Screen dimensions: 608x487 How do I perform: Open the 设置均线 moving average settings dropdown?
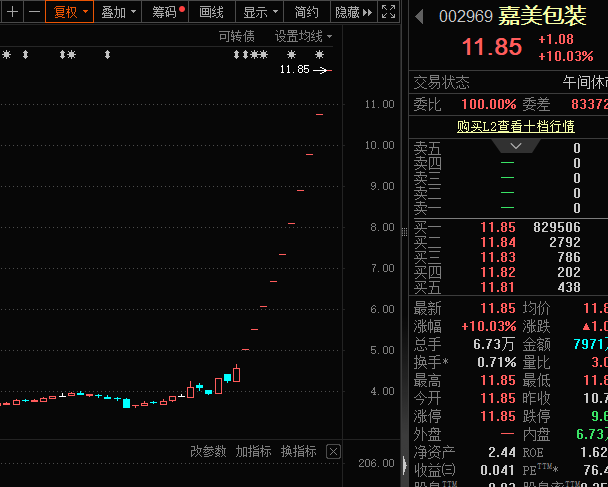(303, 36)
